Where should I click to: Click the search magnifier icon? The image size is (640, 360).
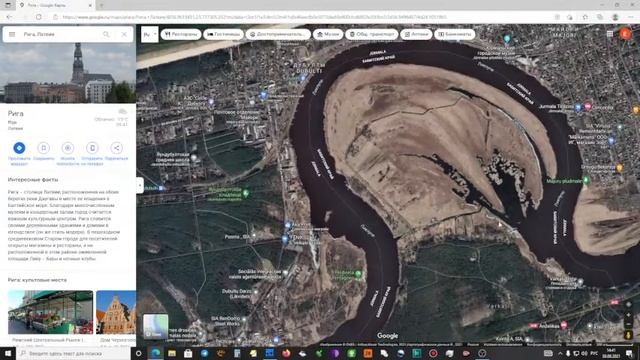pos(106,34)
